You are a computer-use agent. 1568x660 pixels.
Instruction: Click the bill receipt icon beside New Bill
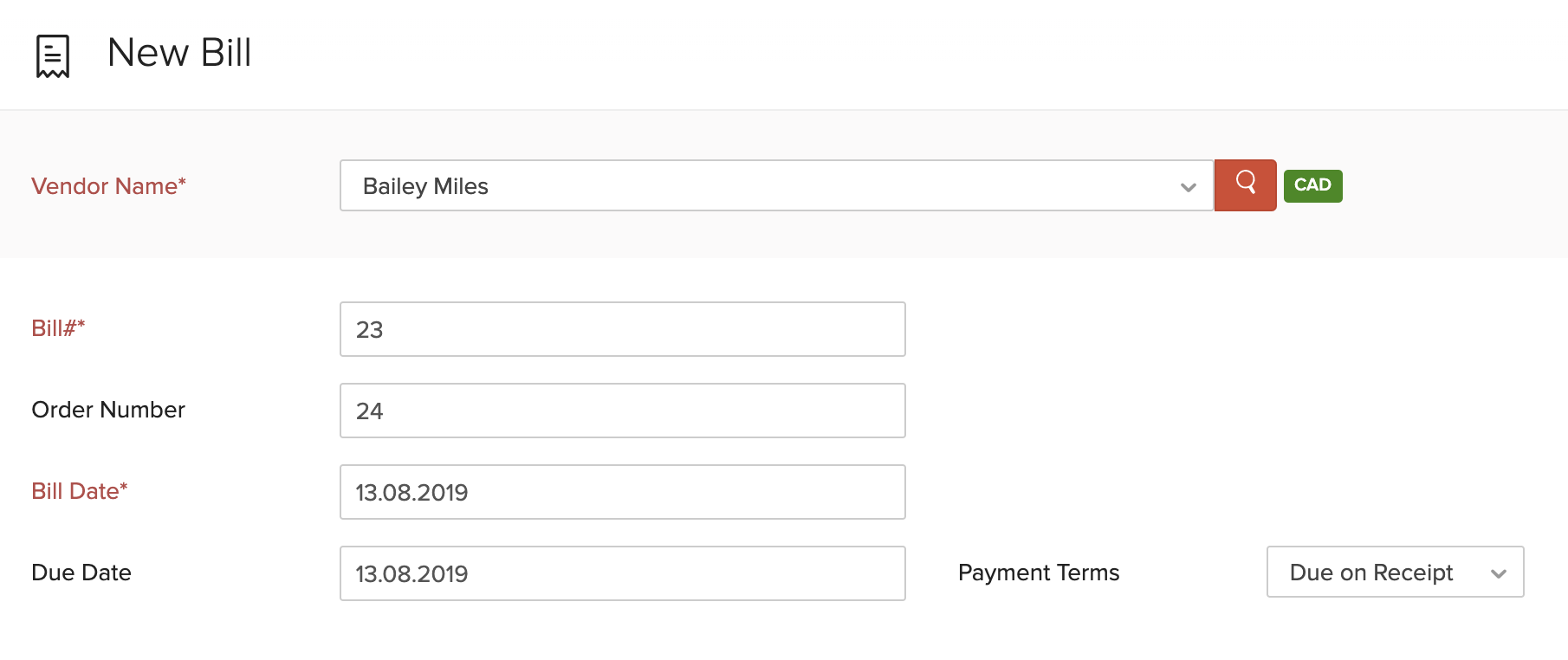[x=53, y=55]
